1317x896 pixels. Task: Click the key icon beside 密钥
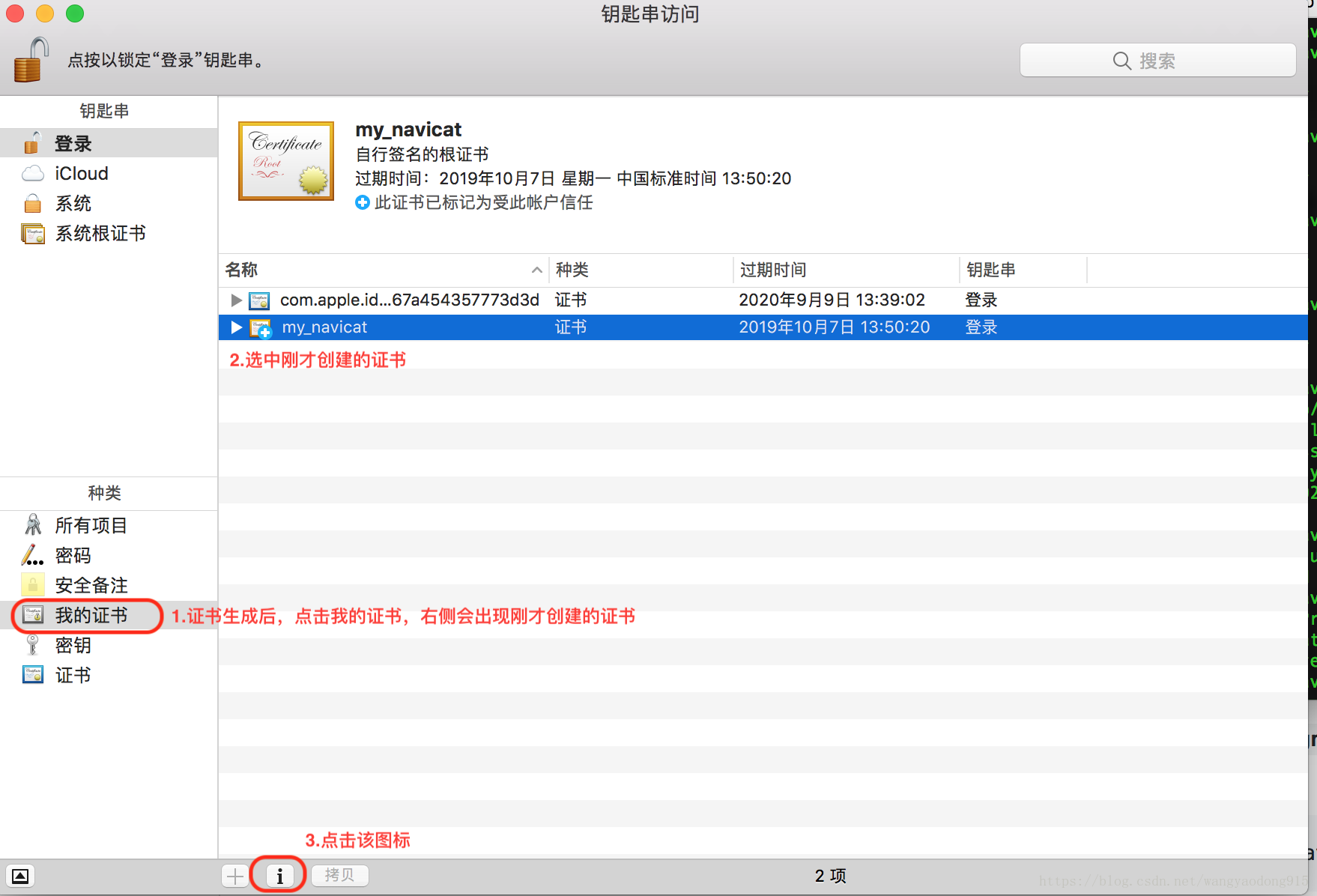[32, 645]
